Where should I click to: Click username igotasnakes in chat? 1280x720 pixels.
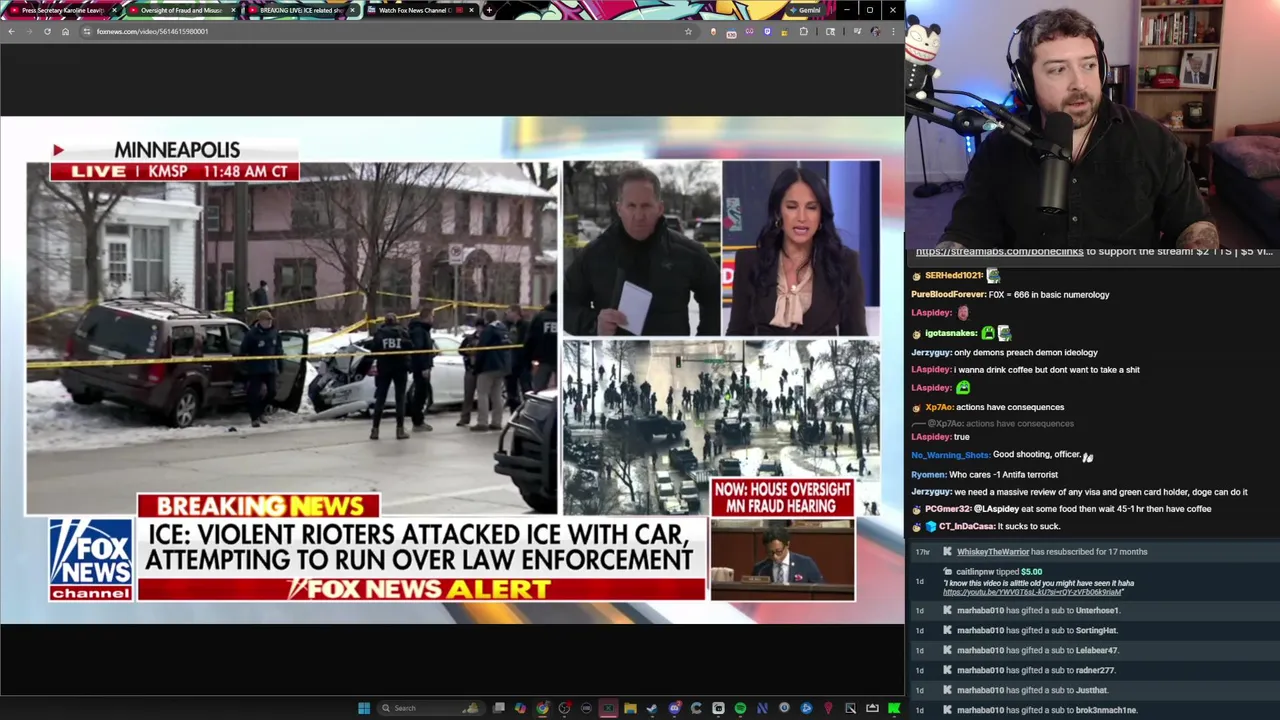[x=950, y=333]
